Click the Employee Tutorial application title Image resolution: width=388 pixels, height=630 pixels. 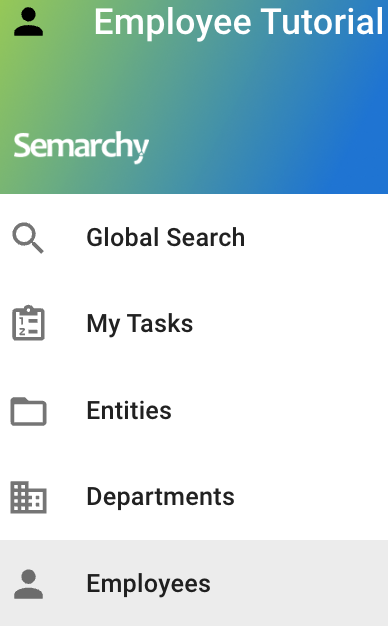(x=239, y=22)
